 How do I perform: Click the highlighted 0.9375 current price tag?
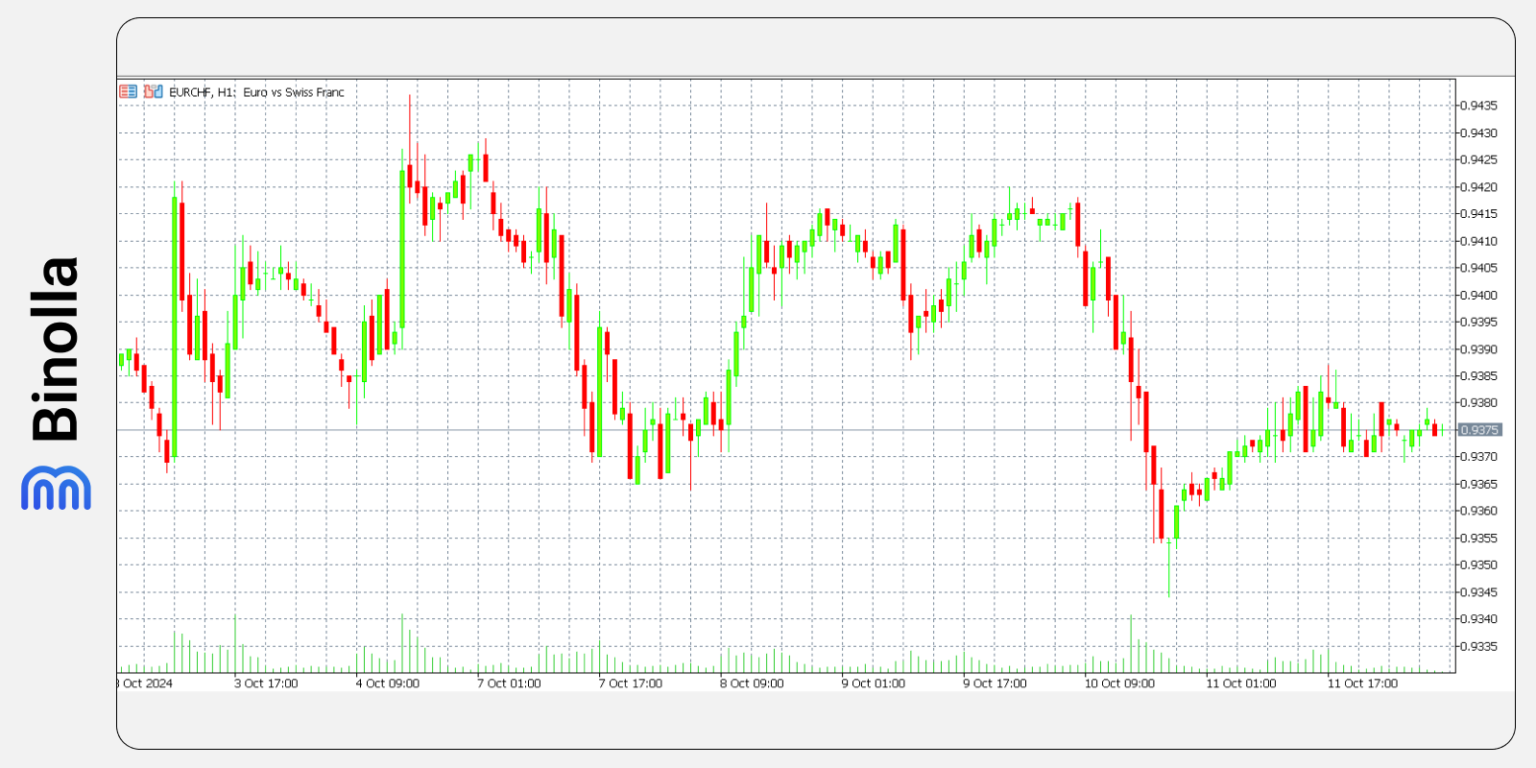[1479, 430]
